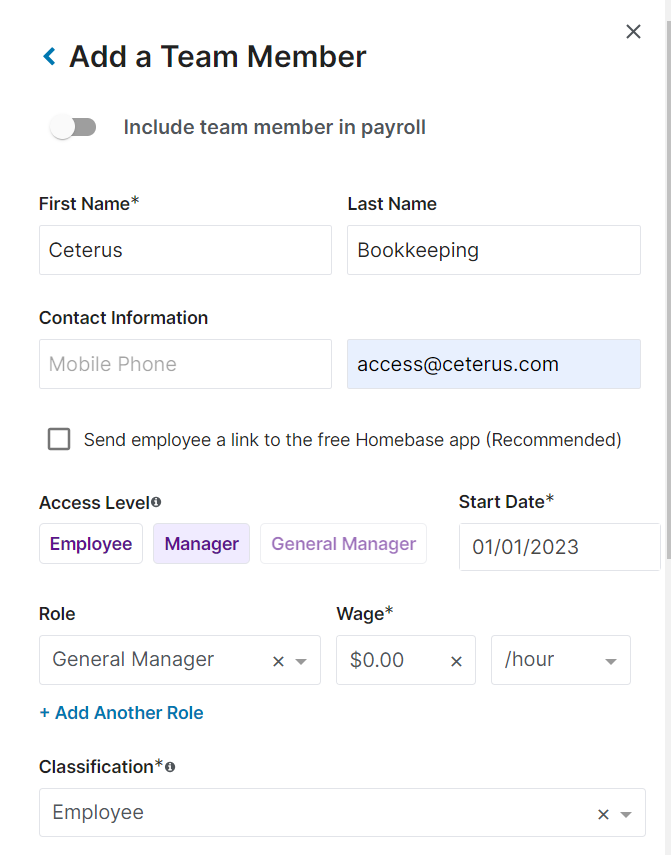Screen dimensions: 671x855
Task: Click the Classification info icon
Action: point(170,767)
